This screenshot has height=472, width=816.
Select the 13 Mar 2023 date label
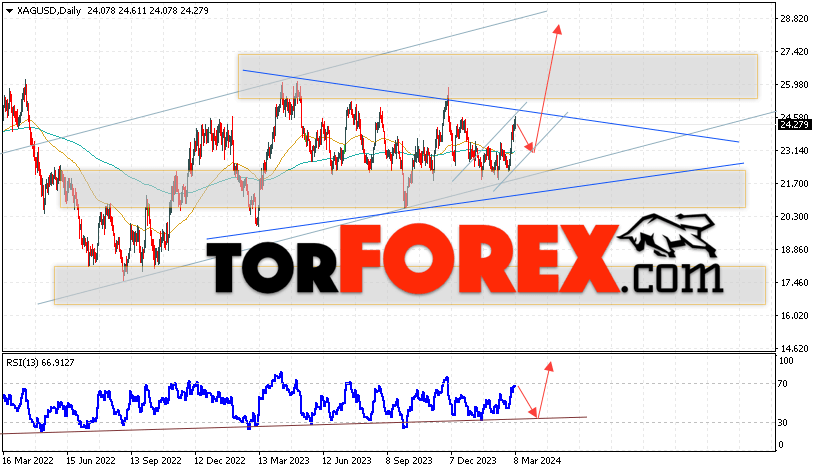284,461
